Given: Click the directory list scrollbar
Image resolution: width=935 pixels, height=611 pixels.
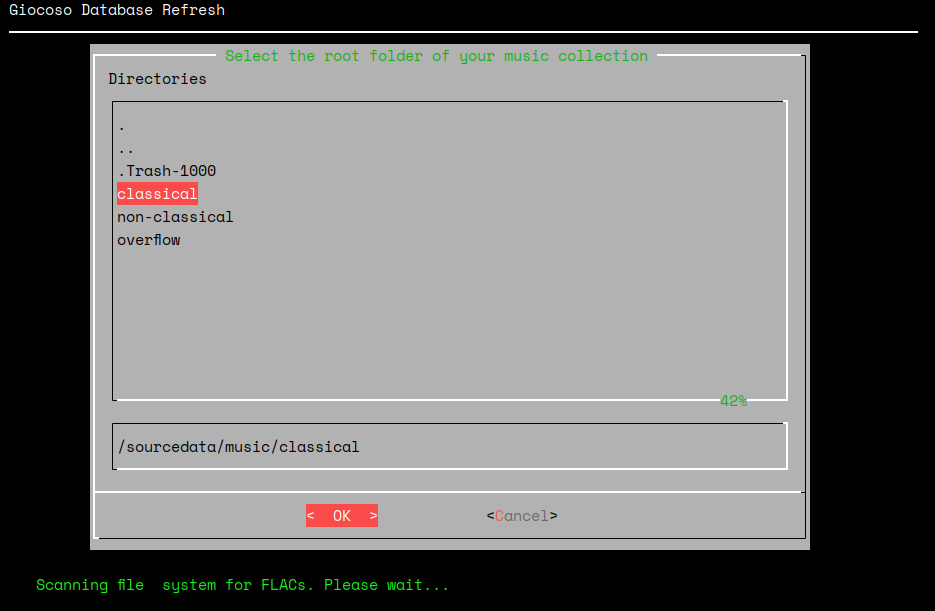Looking at the screenshot, I should click(787, 250).
